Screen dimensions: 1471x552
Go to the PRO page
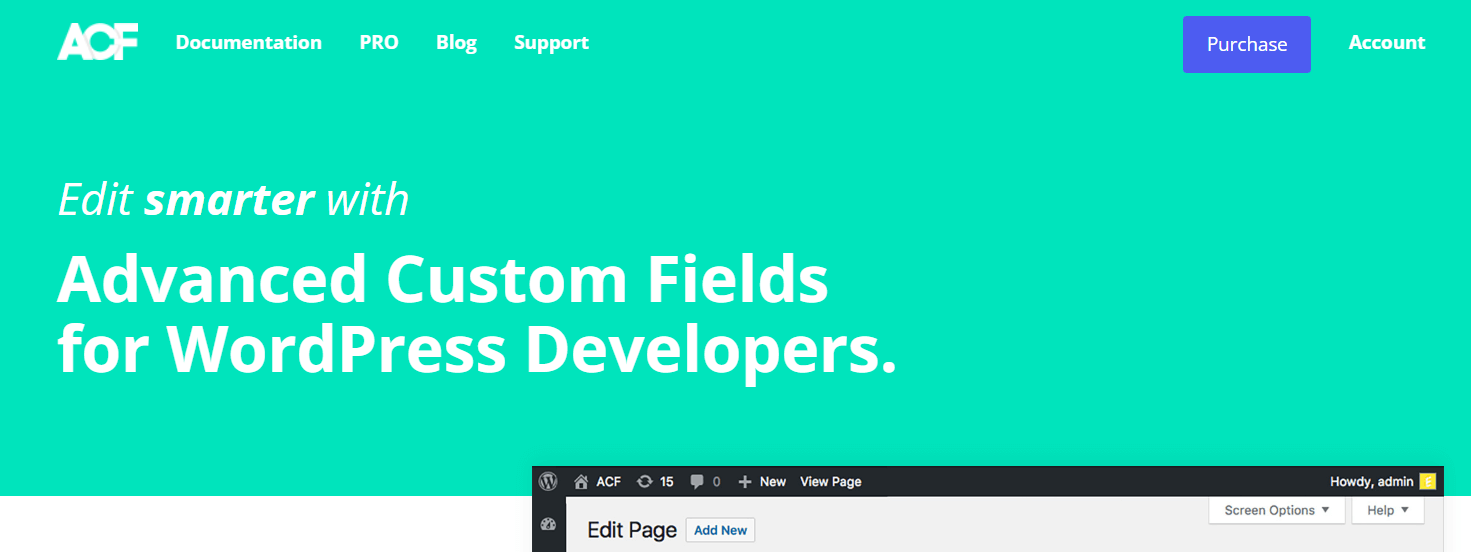(x=379, y=42)
